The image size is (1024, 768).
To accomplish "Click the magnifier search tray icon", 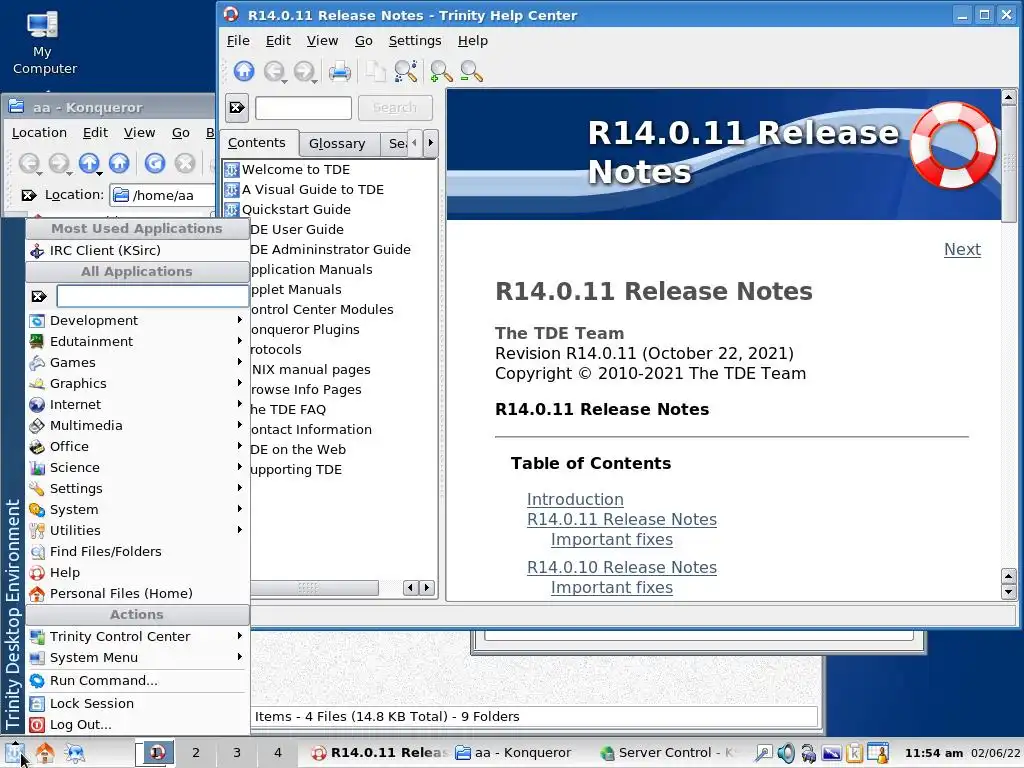I will coord(763,753).
